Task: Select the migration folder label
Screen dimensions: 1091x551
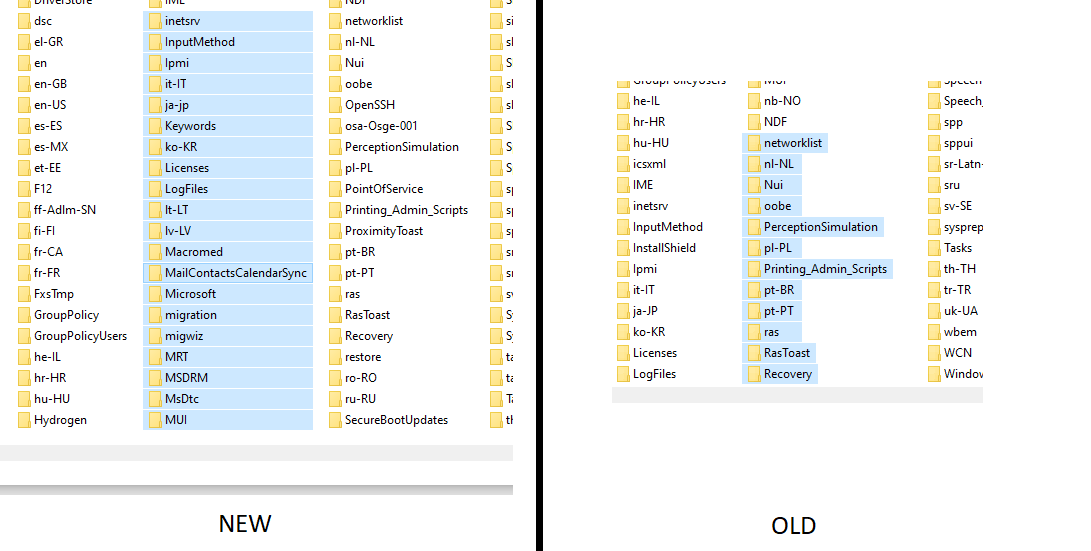Action: tap(191, 314)
